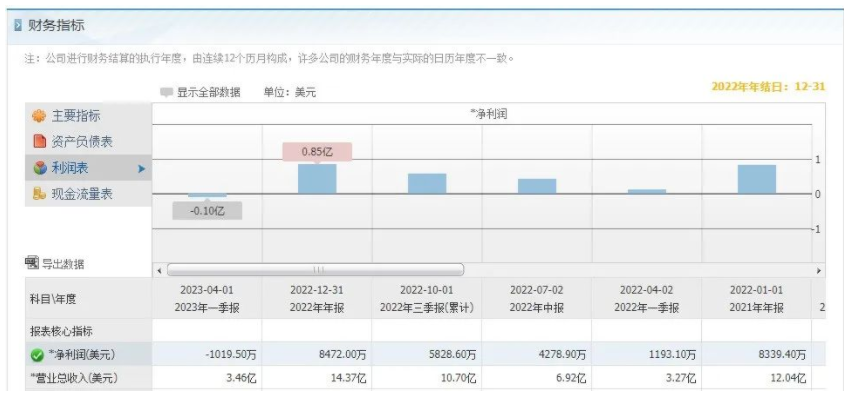
Task: Click the 2022年三季报 bar in the chart
Action: (x=427, y=183)
